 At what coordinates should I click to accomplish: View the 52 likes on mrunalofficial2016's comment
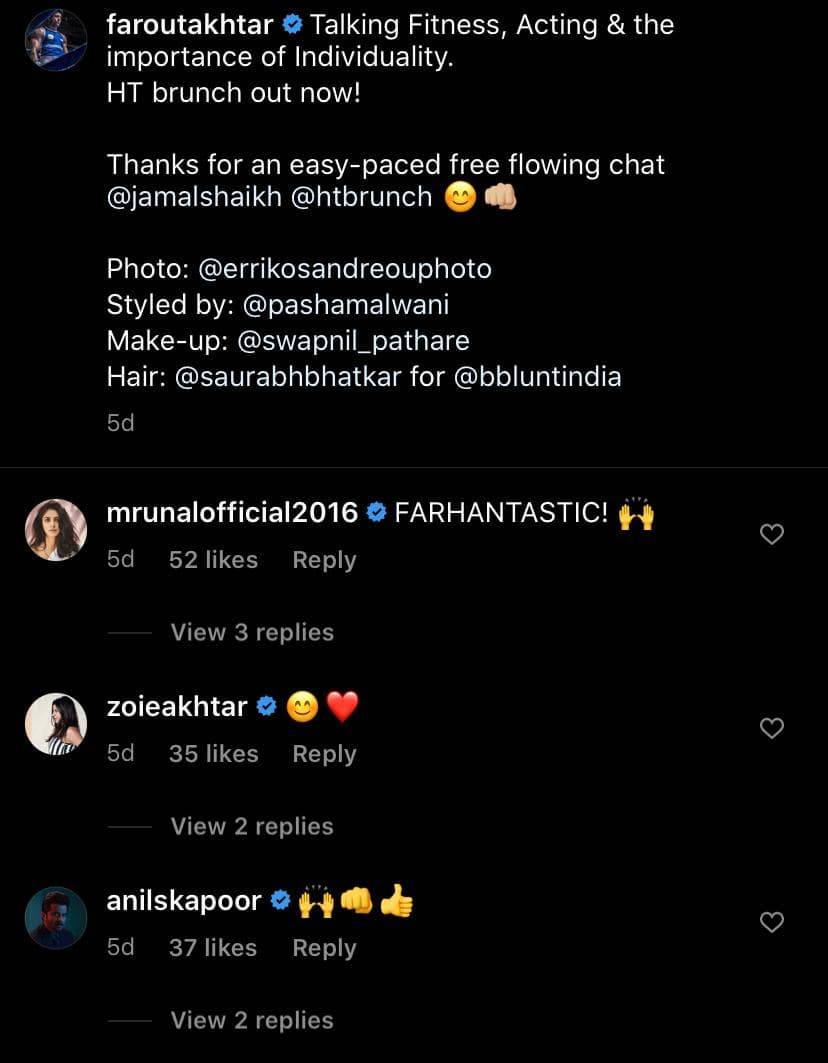(213, 560)
